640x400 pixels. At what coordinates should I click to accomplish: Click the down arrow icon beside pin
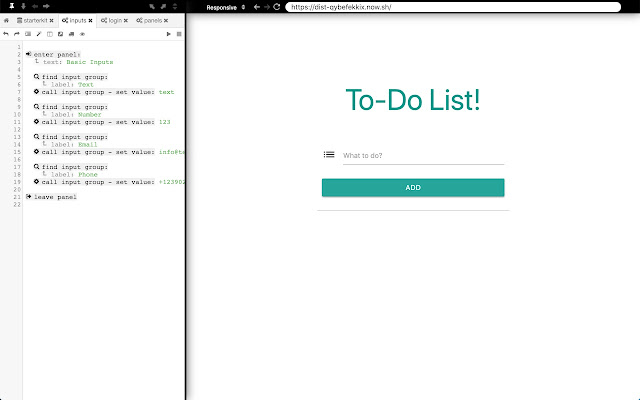coord(23,6)
